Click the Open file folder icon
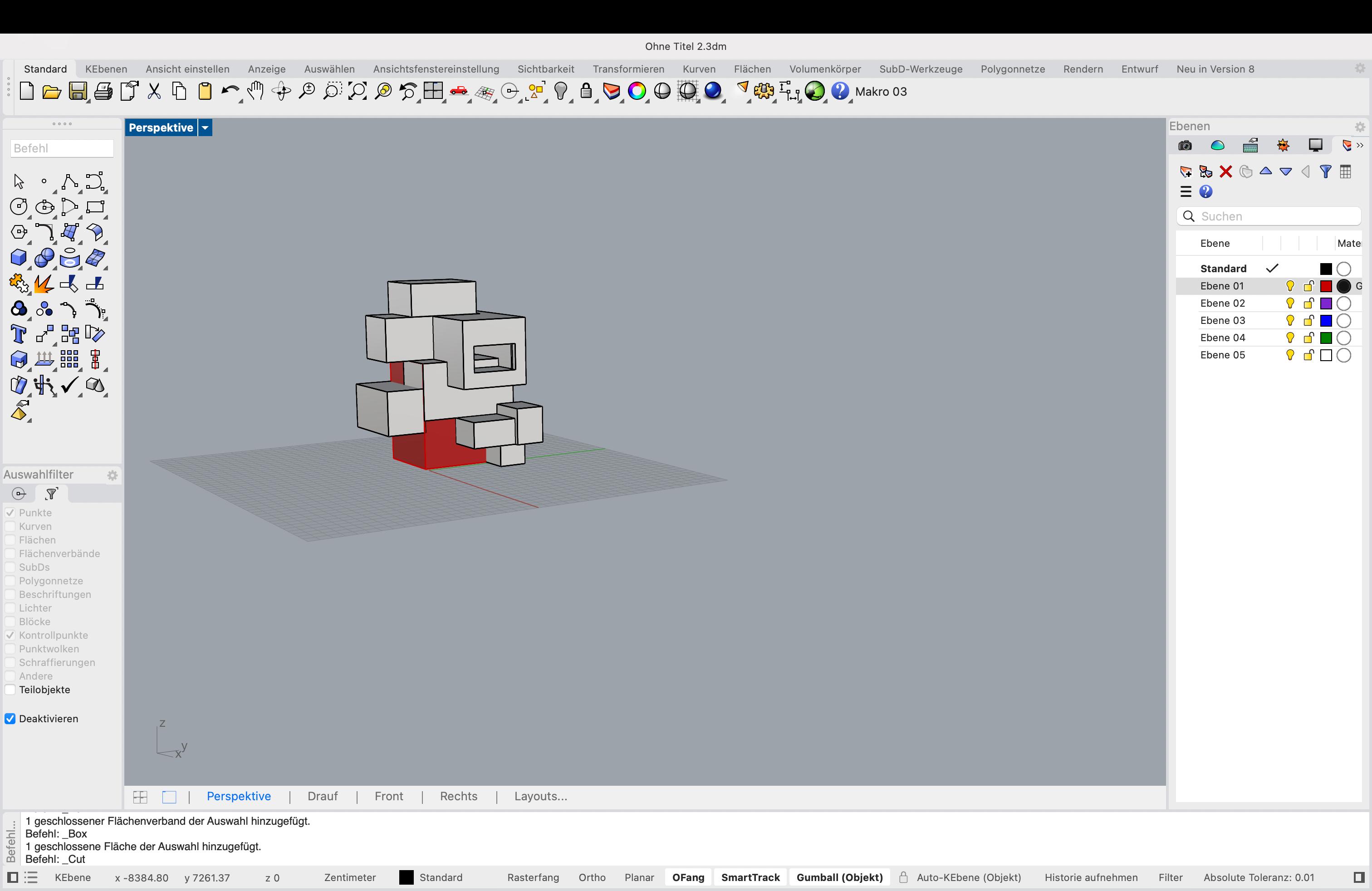This screenshot has width=1372, height=891. [51, 92]
